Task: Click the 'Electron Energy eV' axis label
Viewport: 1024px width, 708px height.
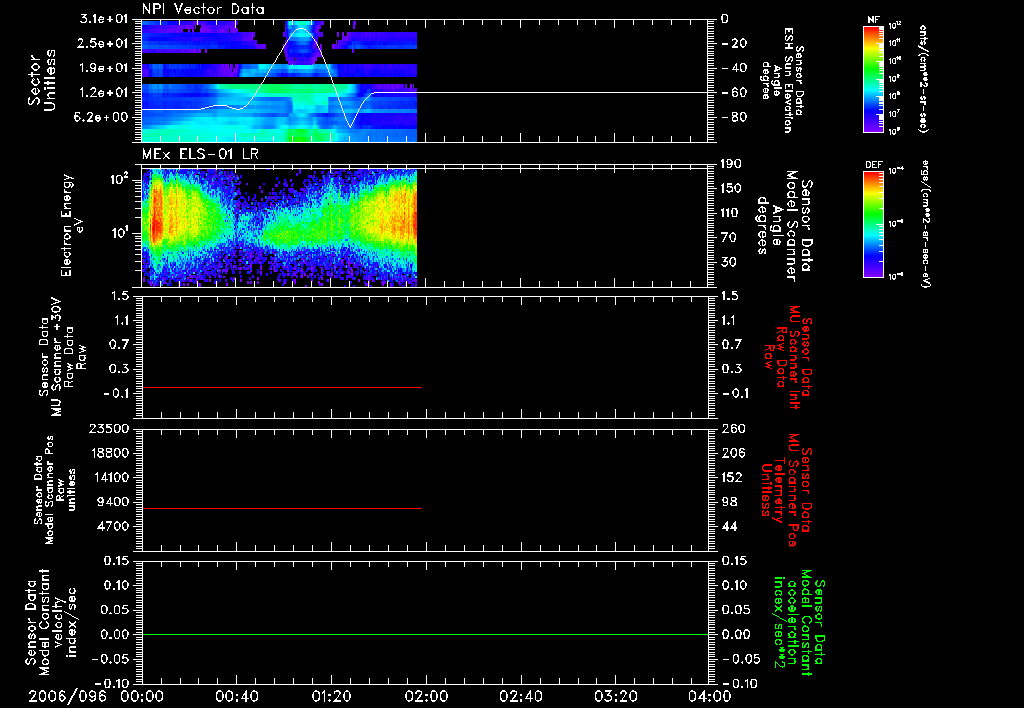Action: tap(72, 225)
